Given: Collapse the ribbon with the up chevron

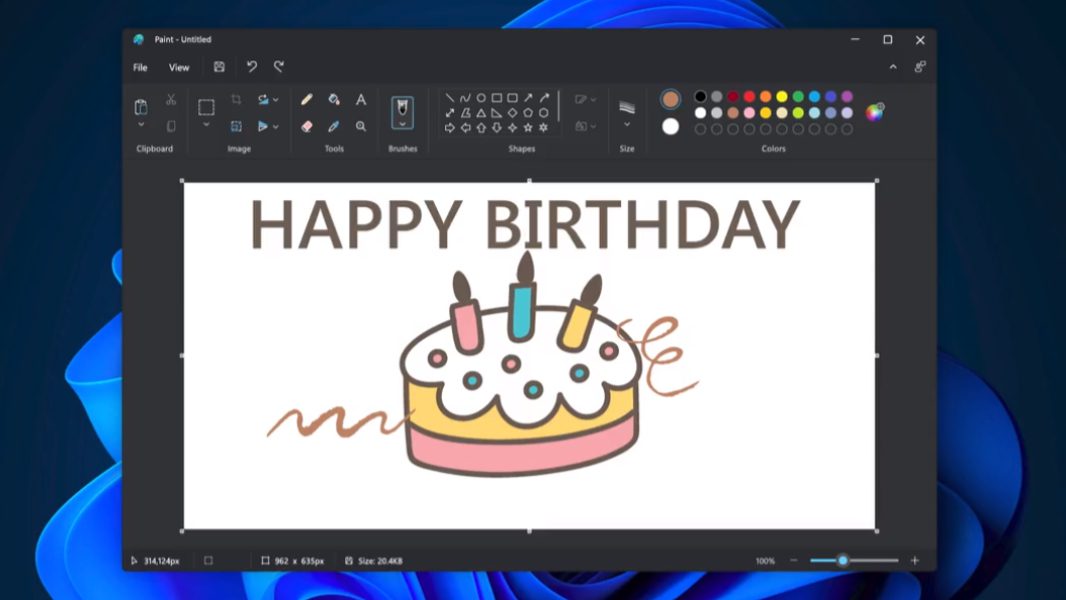Looking at the screenshot, I should [x=893, y=67].
